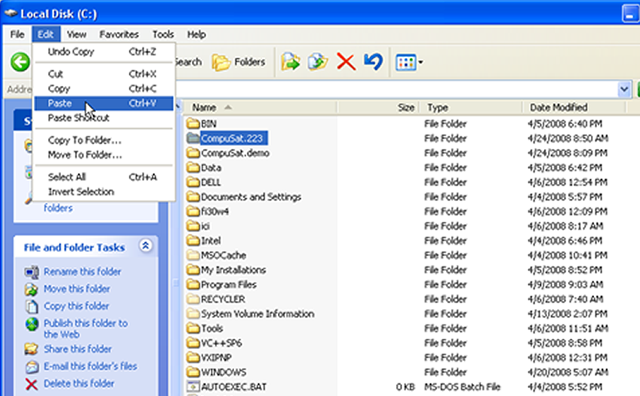Screen dimensions: 640x396
Task: Open the Help menu
Action: point(196,34)
